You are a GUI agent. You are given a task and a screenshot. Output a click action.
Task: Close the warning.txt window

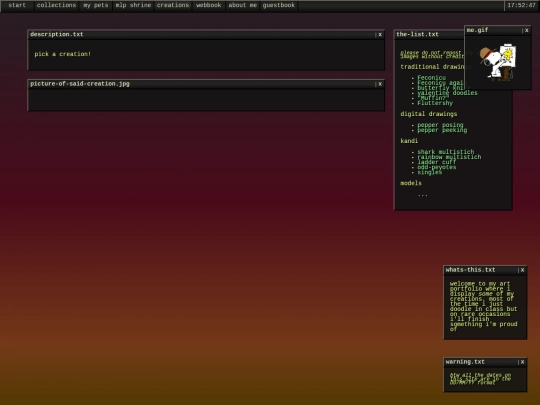pyautogui.click(x=522, y=362)
